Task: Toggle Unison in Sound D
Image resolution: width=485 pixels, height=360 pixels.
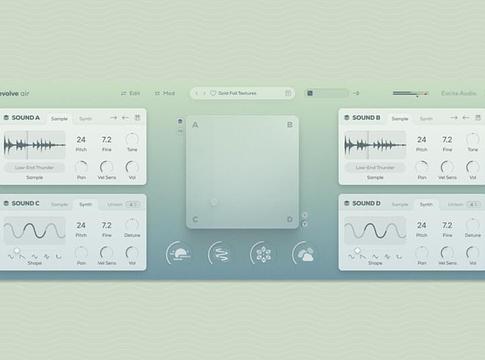Action: 455,204
